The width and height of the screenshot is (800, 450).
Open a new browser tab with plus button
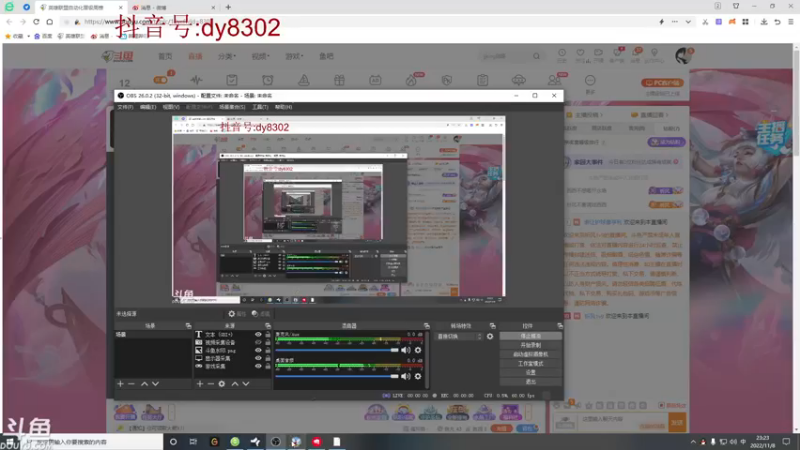pos(228,7)
